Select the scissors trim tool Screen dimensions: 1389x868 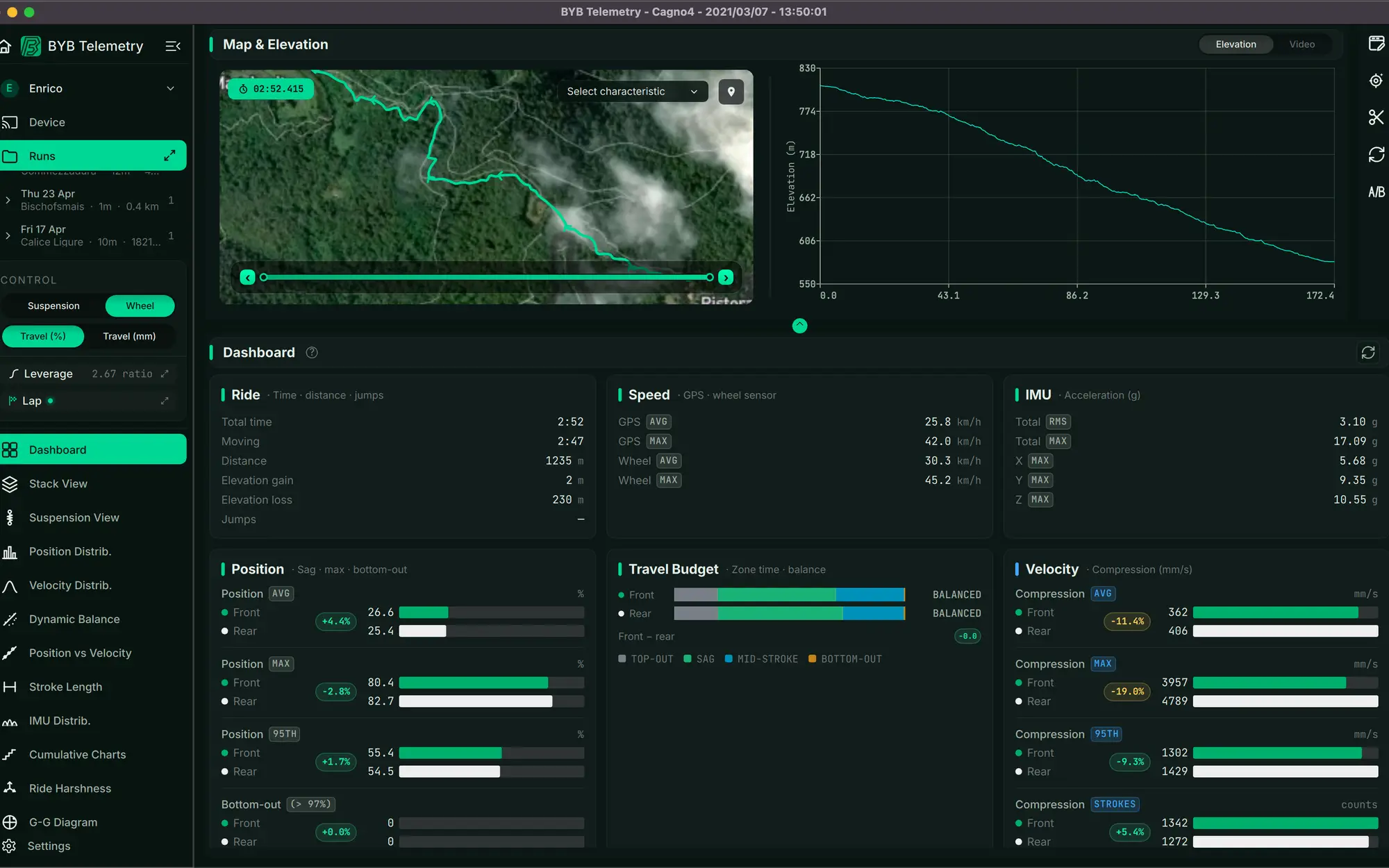1376,117
